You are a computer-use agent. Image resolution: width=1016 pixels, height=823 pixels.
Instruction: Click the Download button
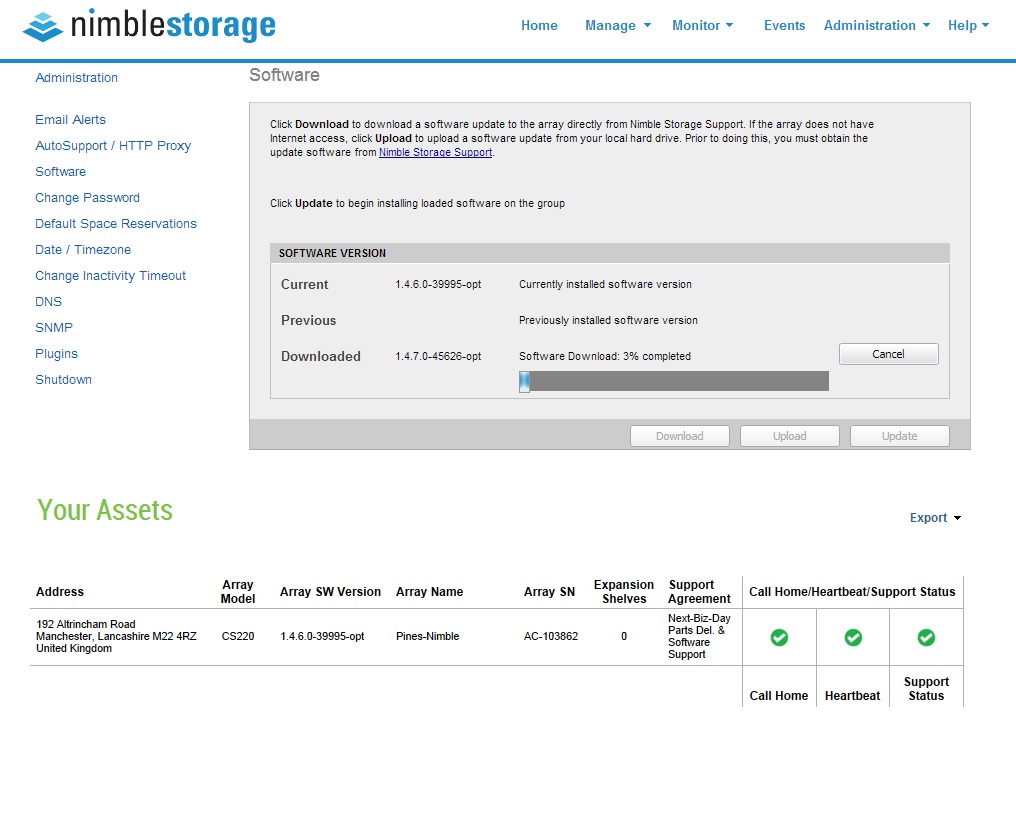click(680, 436)
